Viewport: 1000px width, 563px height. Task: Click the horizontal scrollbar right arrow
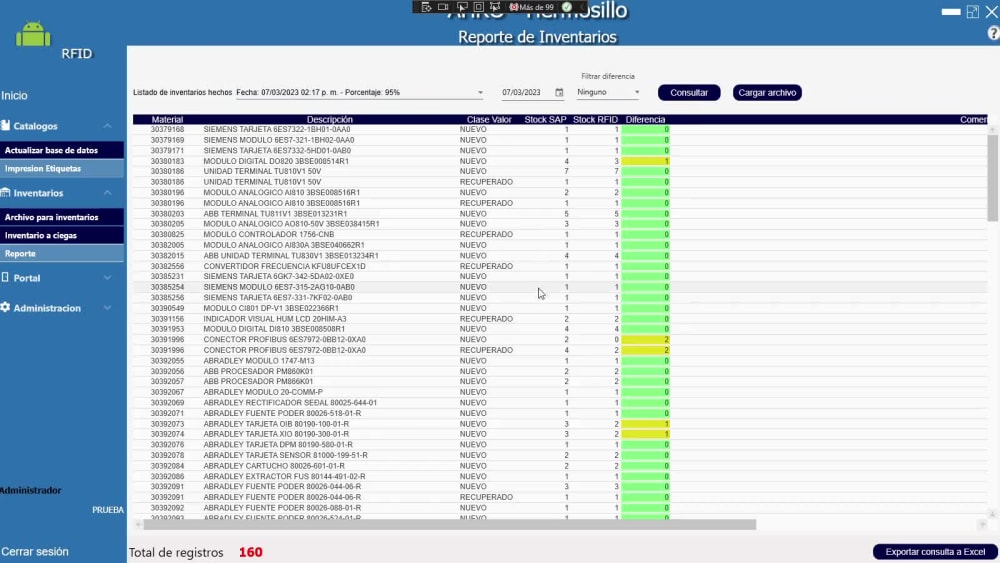tap(982, 525)
